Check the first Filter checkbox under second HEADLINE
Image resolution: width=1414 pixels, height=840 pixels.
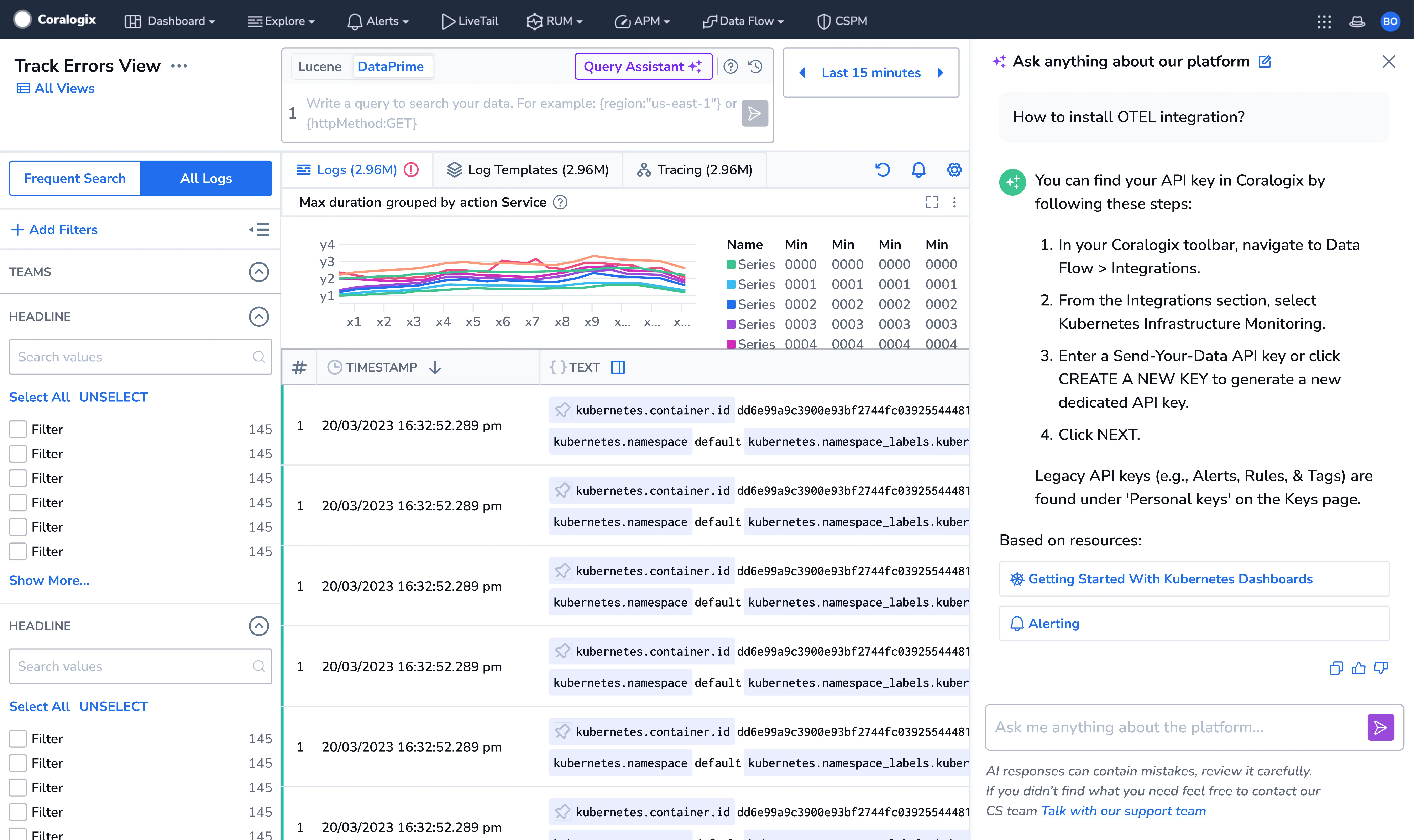18,739
